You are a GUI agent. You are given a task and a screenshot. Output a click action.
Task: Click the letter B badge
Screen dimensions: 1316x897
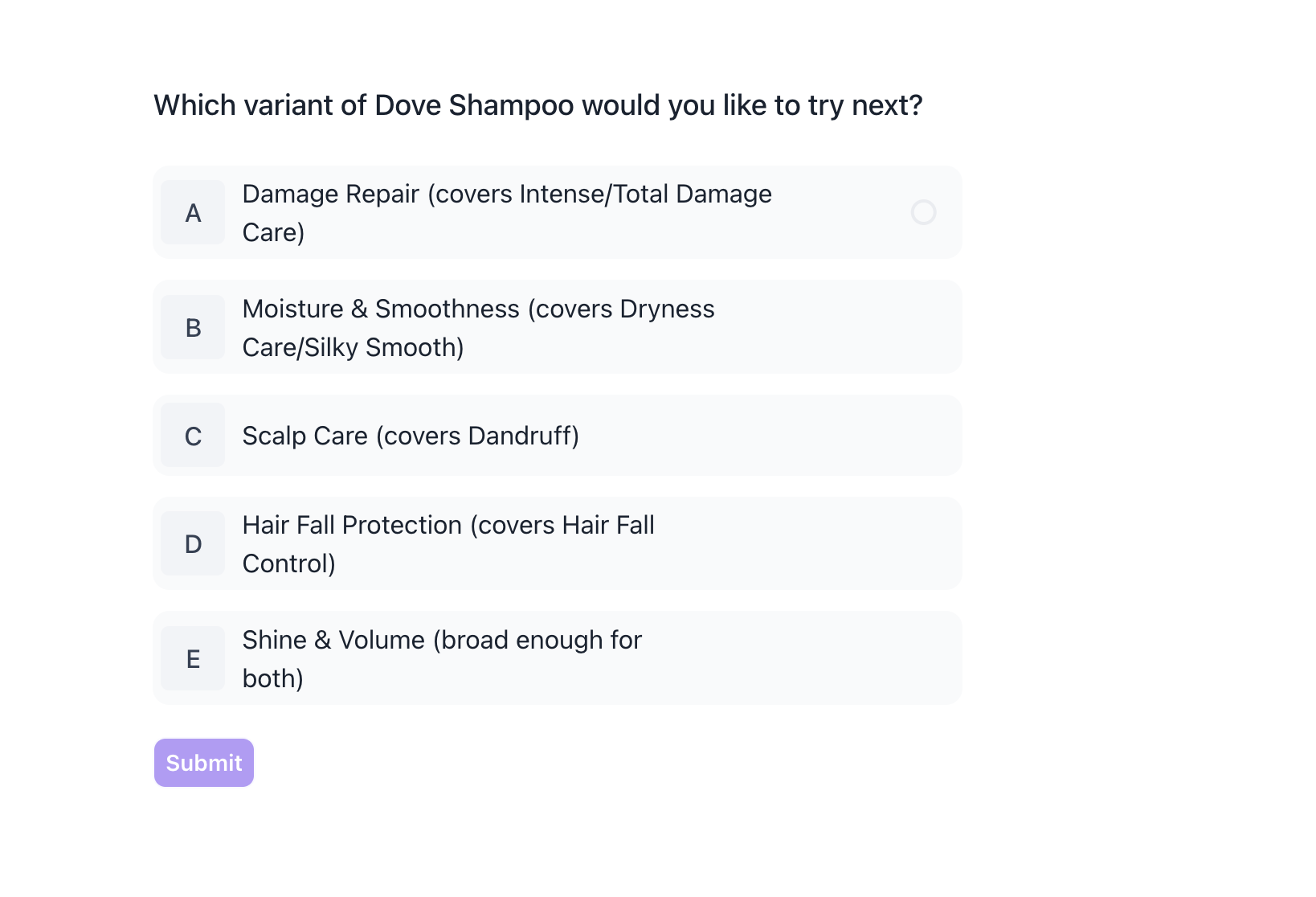point(193,328)
